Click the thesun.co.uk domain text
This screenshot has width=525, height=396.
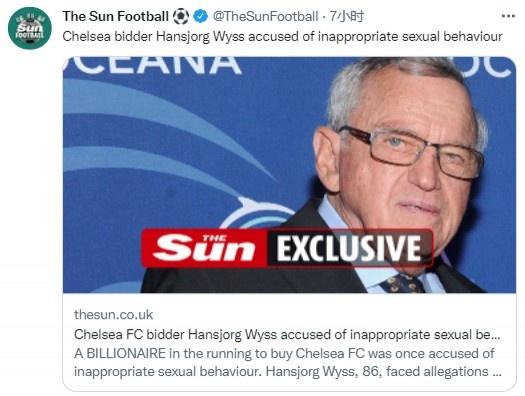[x=114, y=315]
